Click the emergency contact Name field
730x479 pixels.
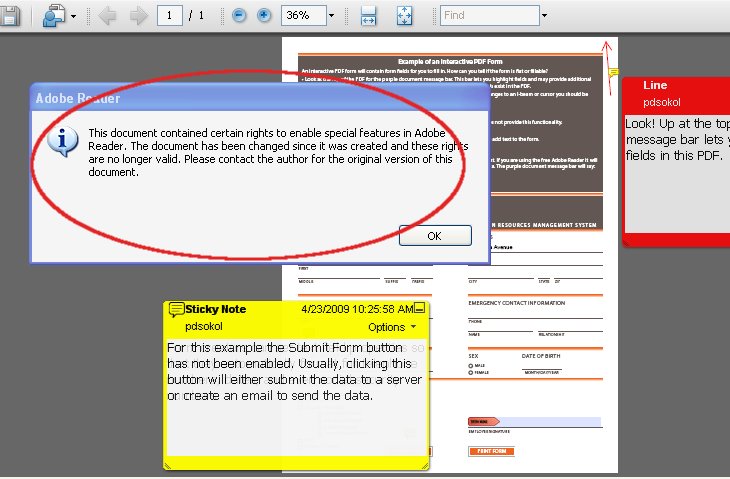tap(500, 327)
